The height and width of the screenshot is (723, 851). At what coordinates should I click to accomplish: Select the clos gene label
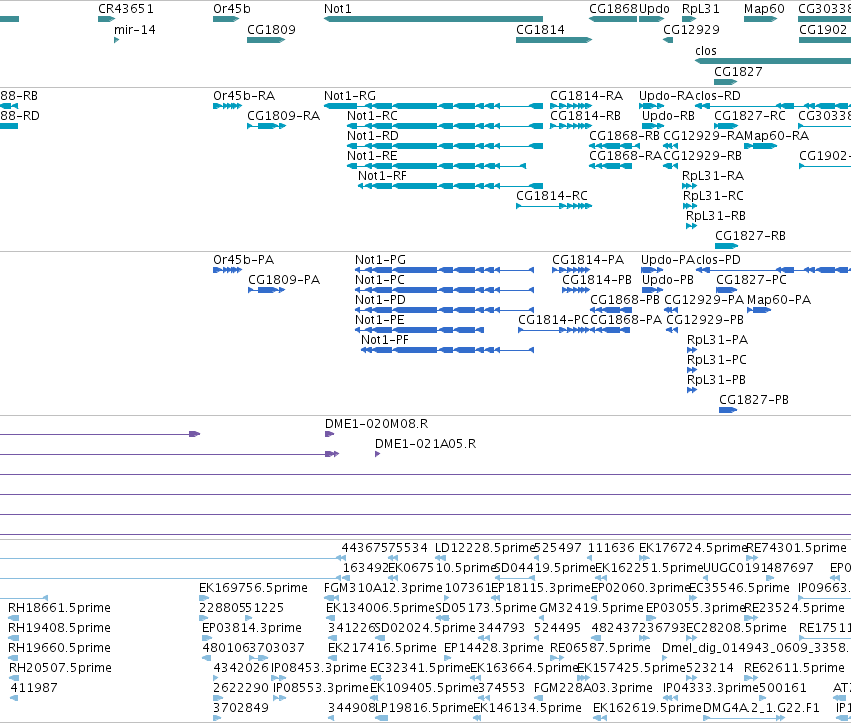tap(706, 51)
